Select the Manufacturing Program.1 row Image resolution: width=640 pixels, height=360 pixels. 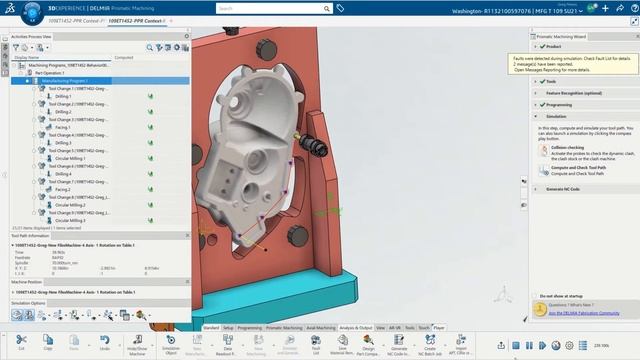tap(100, 81)
